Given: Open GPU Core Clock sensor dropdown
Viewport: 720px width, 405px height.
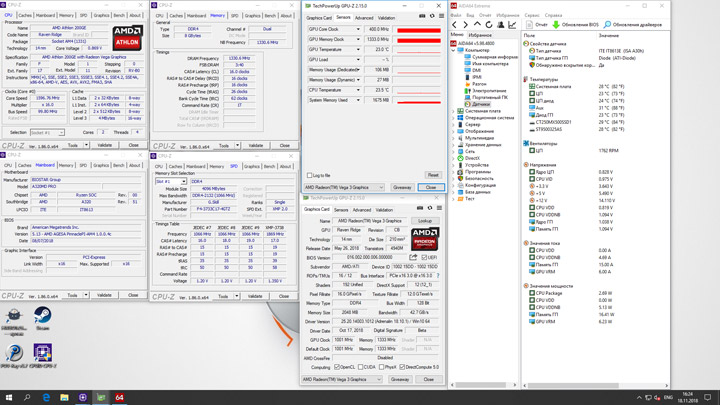Looking at the screenshot, I should [x=358, y=29].
